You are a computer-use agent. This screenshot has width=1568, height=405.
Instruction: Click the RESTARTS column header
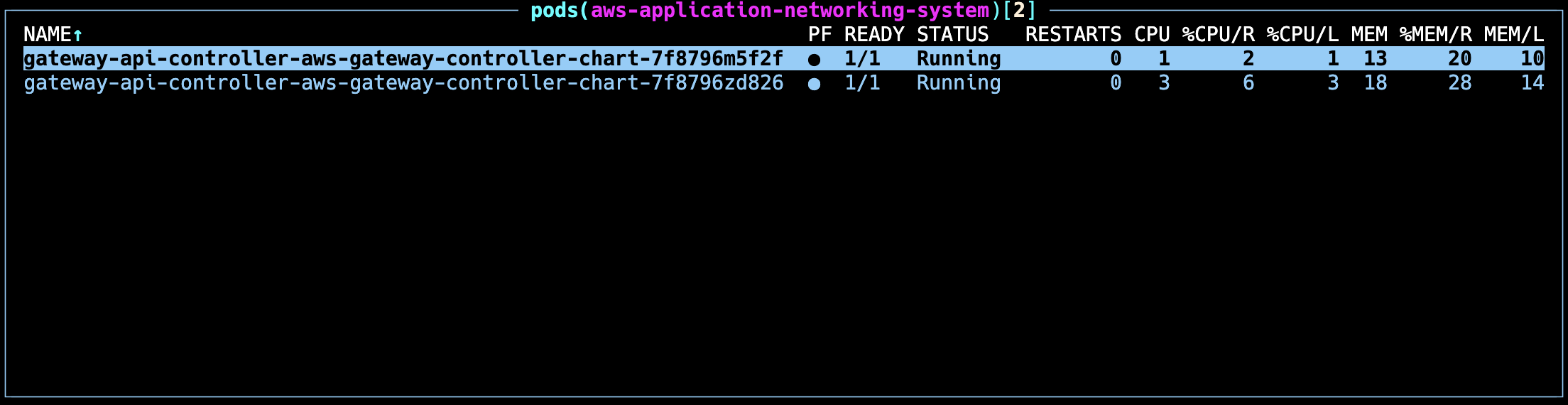(x=1073, y=34)
